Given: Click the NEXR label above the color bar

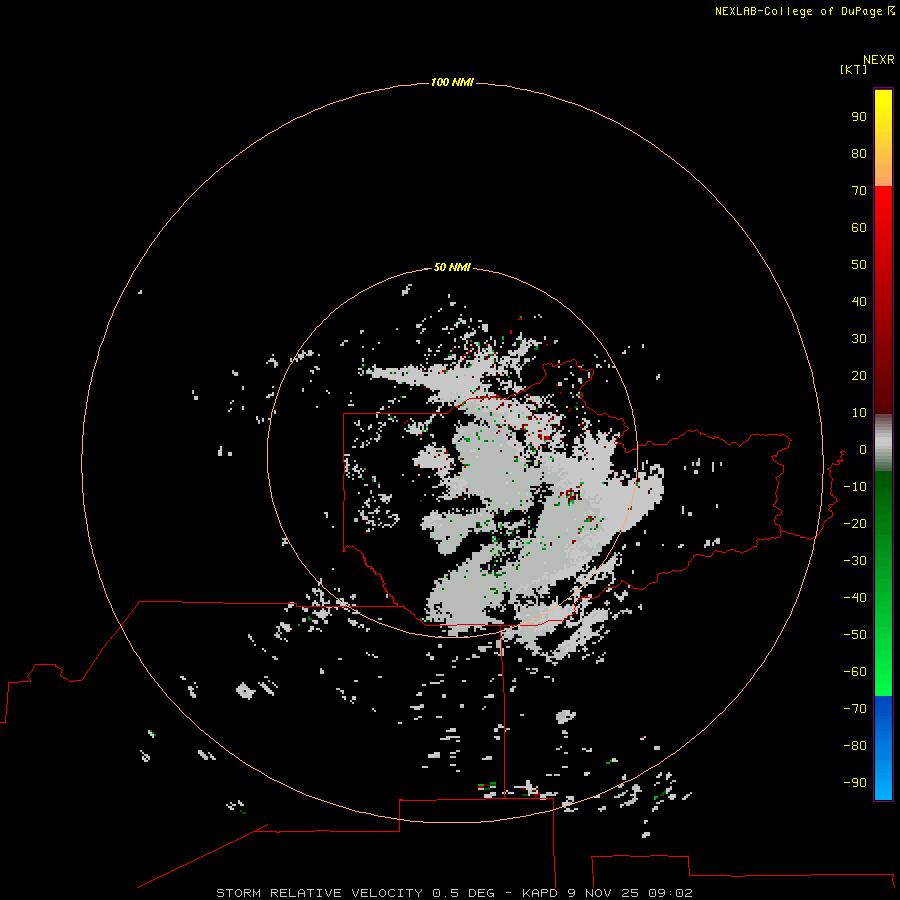Looking at the screenshot, I should (879, 60).
